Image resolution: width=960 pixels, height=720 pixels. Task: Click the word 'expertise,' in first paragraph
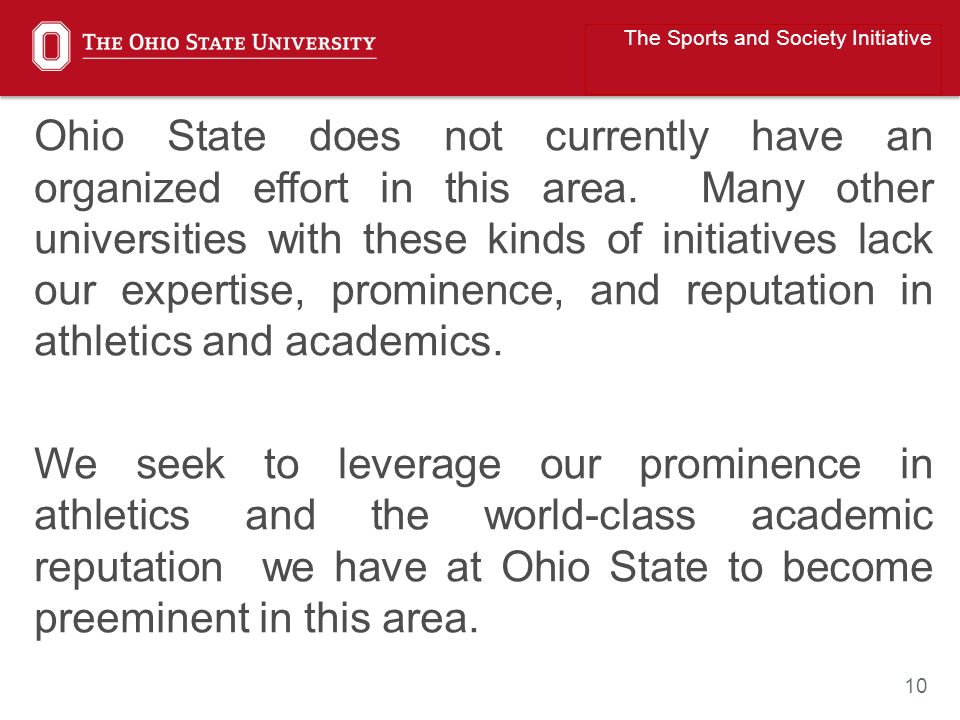[212, 293]
